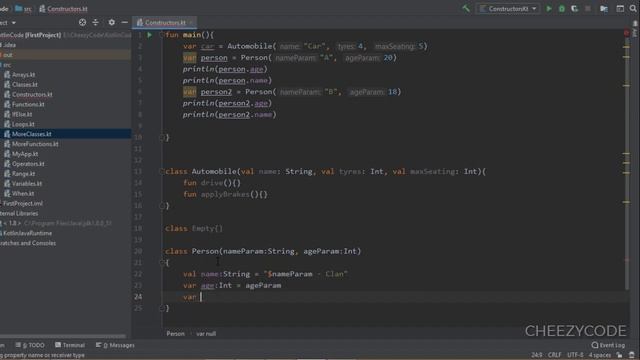Select the out folder in project tree
Image resolution: width=640 pixels, height=360 pixels.
point(8,55)
